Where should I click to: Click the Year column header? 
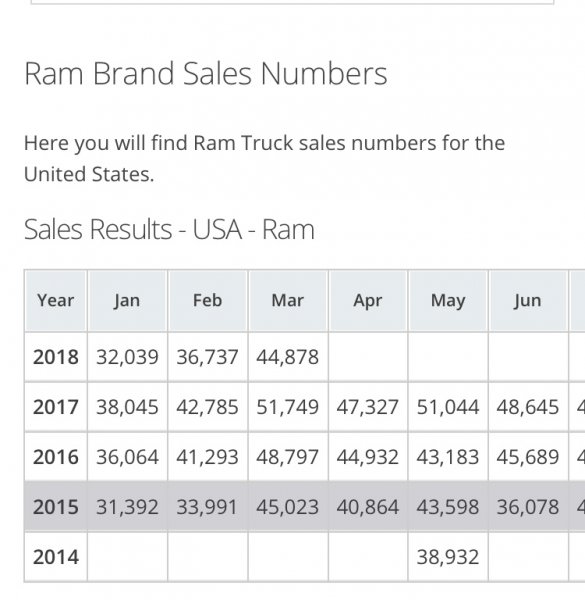56,300
